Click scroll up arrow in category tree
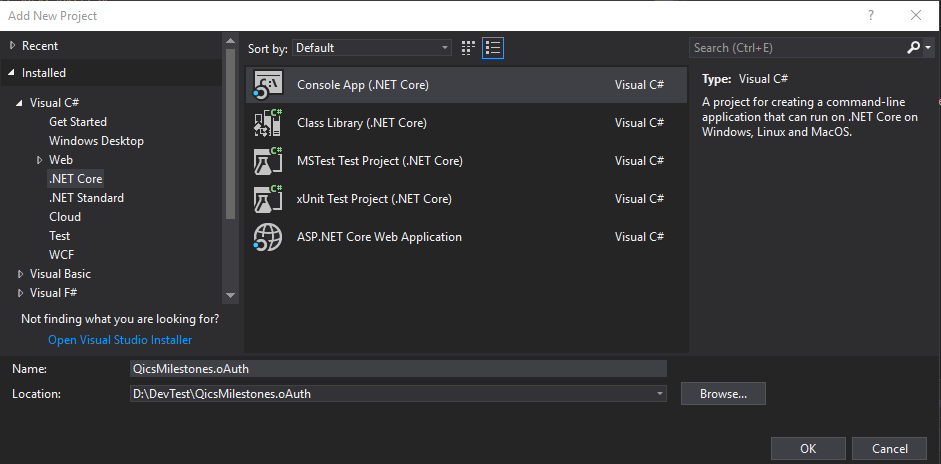 (230, 40)
